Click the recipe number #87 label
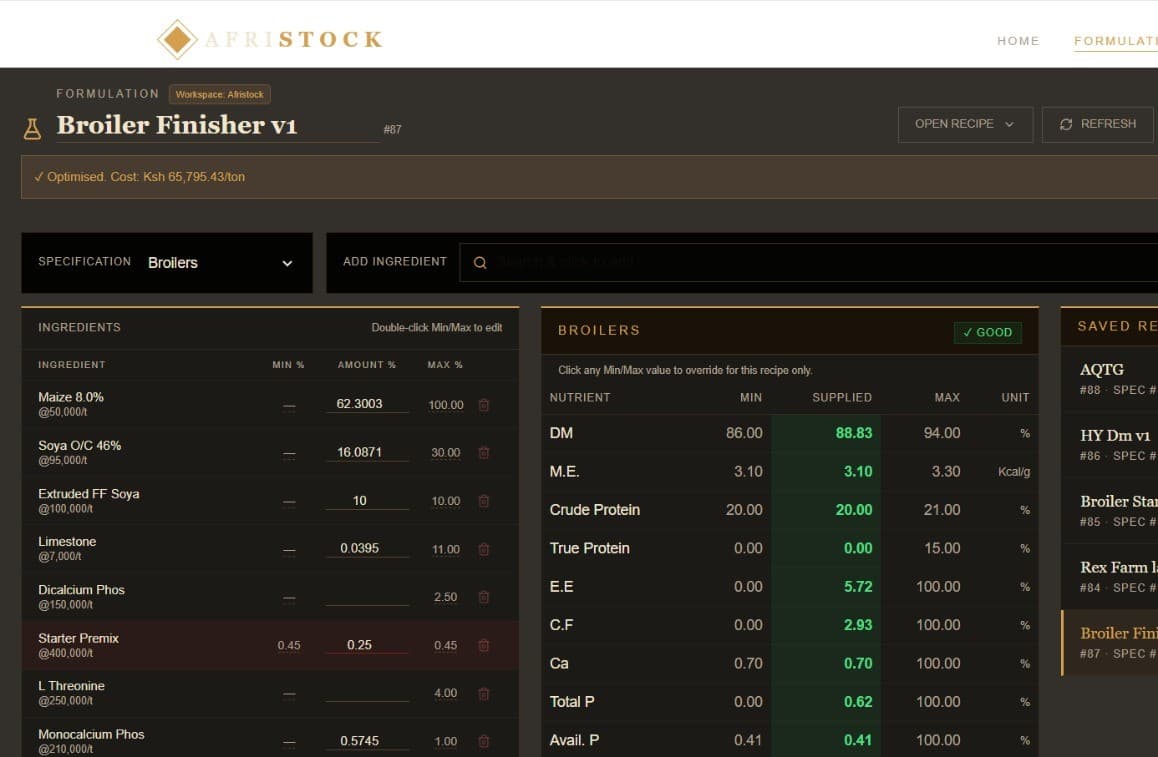This screenshot has height=757, width=1158. [x=392, y=129]
